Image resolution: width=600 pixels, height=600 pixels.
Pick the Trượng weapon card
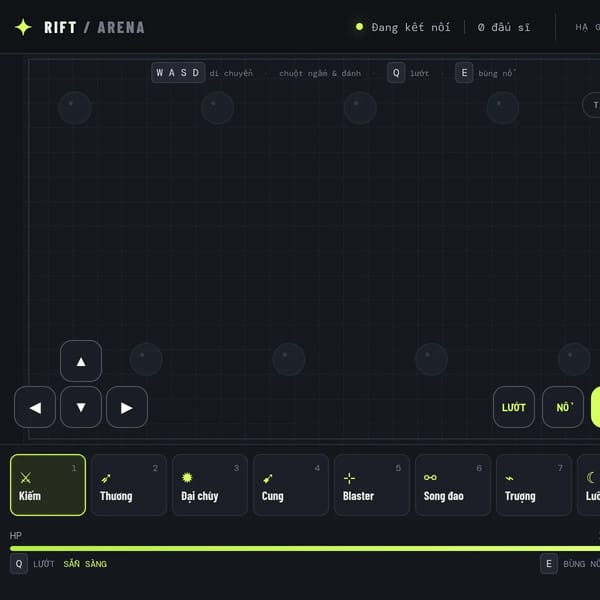click(534, 485)
